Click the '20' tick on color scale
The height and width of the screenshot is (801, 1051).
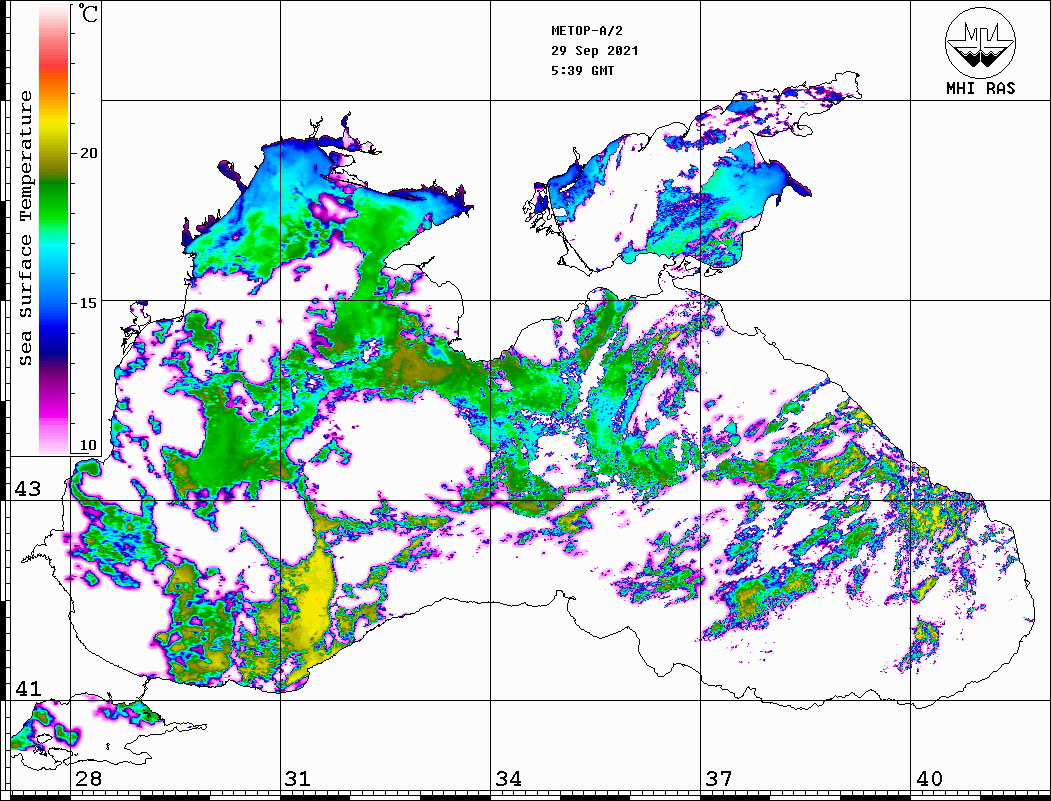point(88,153)
